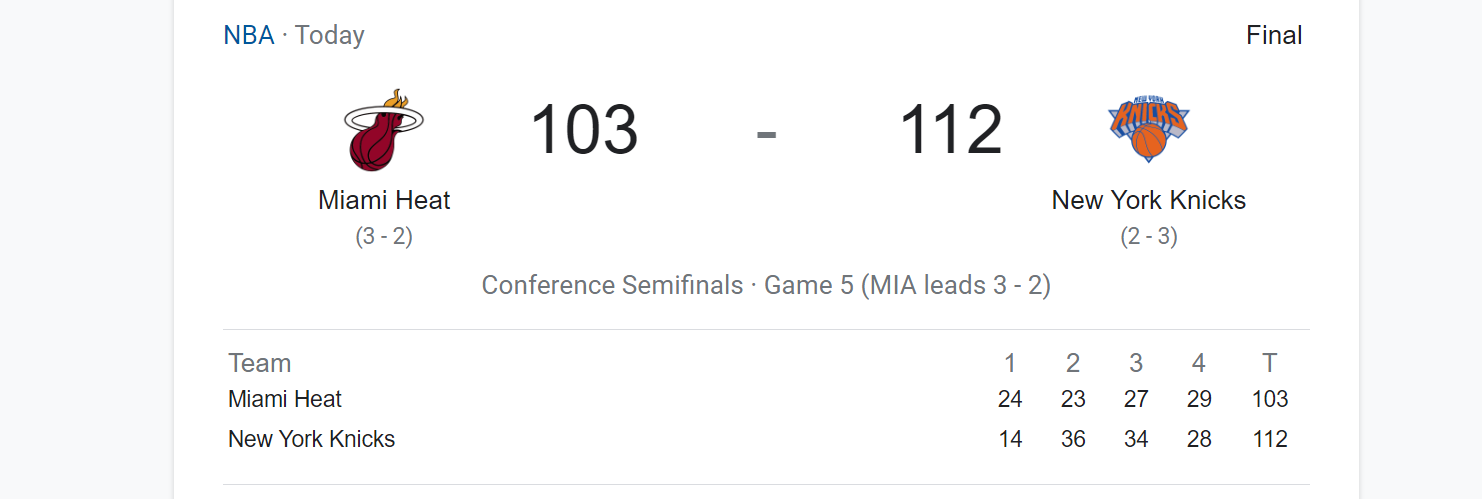The image size is (1482, 499).
Task: Click Miami Heat's (3 - 2) record
Action: [x=384, y=237]
